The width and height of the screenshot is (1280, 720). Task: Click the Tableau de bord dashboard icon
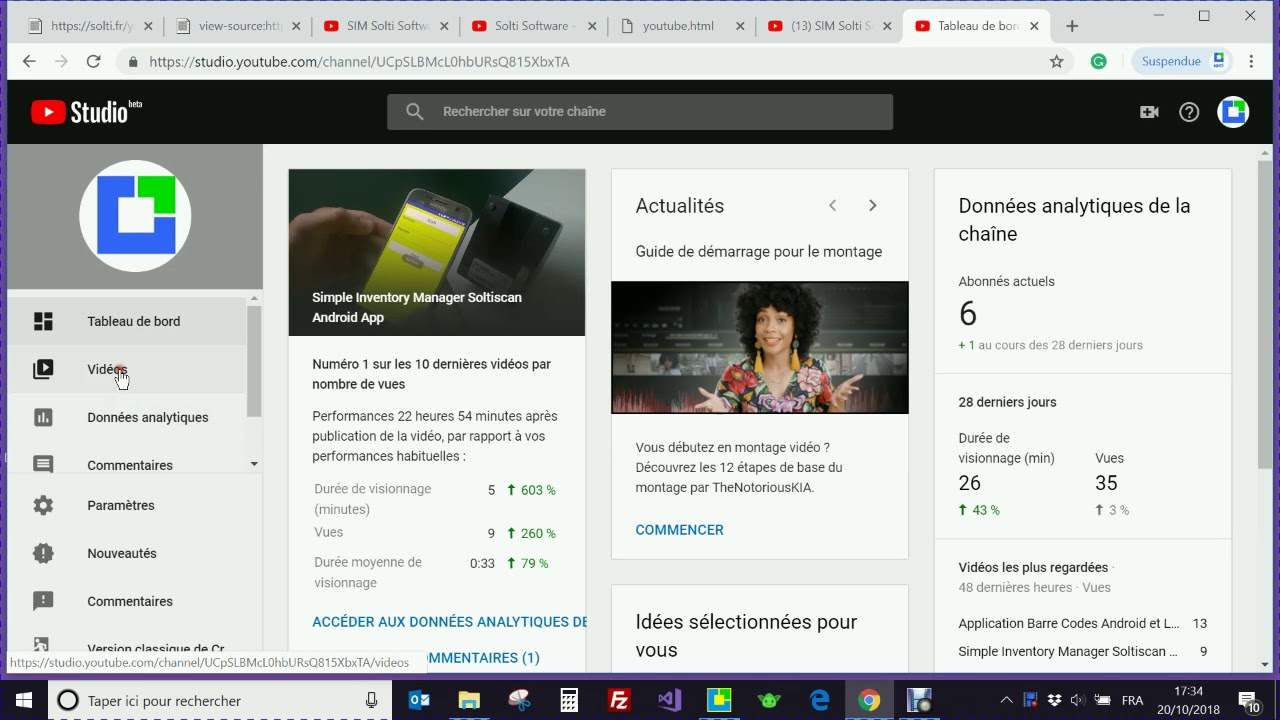tap(43, 321)
